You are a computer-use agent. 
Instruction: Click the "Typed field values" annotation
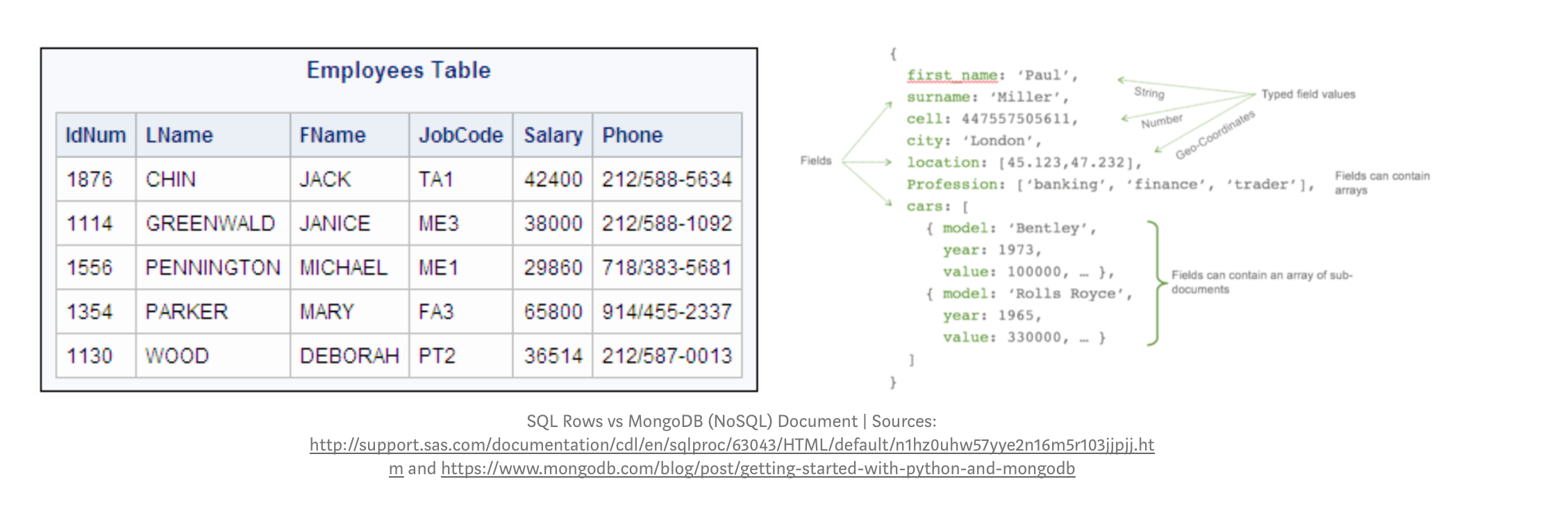click(x=1308, y=94)
